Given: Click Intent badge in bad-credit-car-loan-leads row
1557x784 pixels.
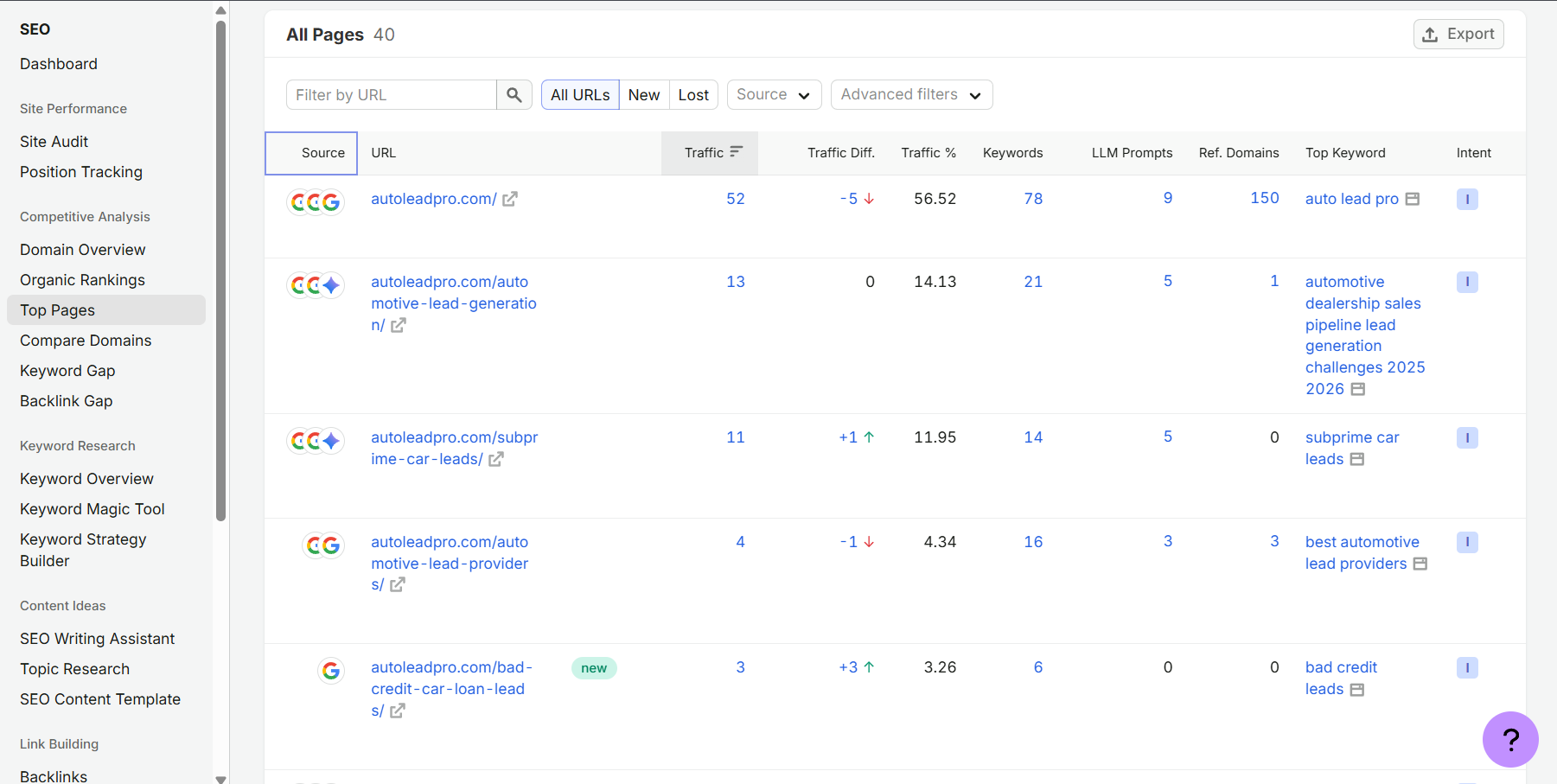Looking at the screenshot, I should [x=1467, y=667].
